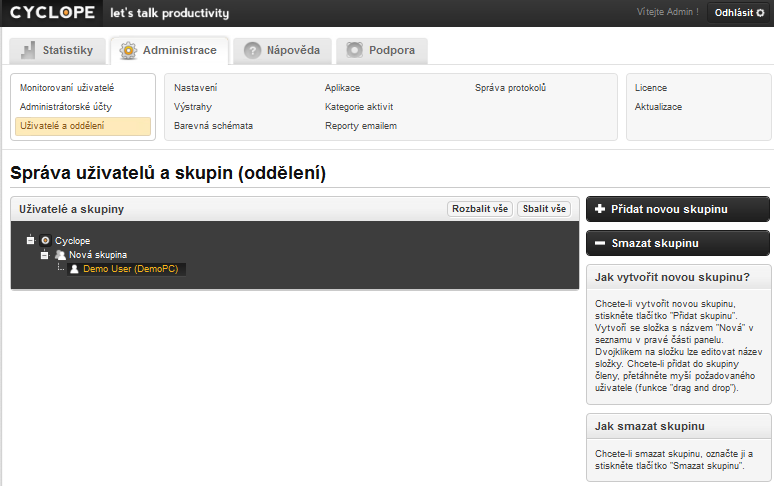This screenshot has width=774, height=486.
Task: Open the Administrace tab
Action: (169, 50)
